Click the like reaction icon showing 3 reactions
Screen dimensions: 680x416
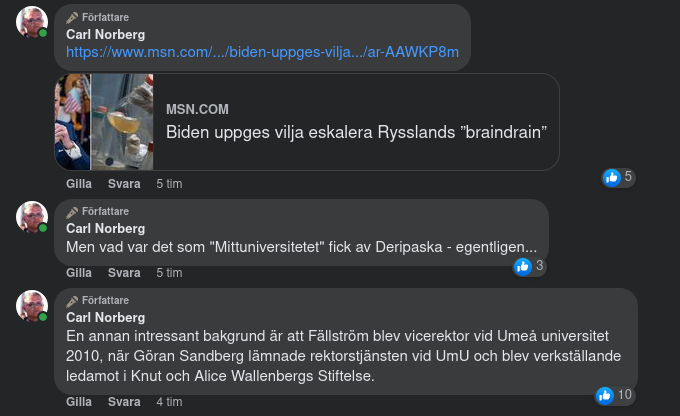tap(522, 266)
